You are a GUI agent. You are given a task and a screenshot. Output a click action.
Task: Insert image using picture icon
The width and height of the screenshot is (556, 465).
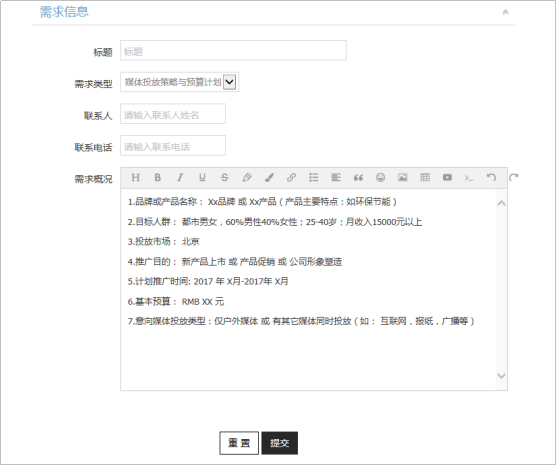click(403, 177)
